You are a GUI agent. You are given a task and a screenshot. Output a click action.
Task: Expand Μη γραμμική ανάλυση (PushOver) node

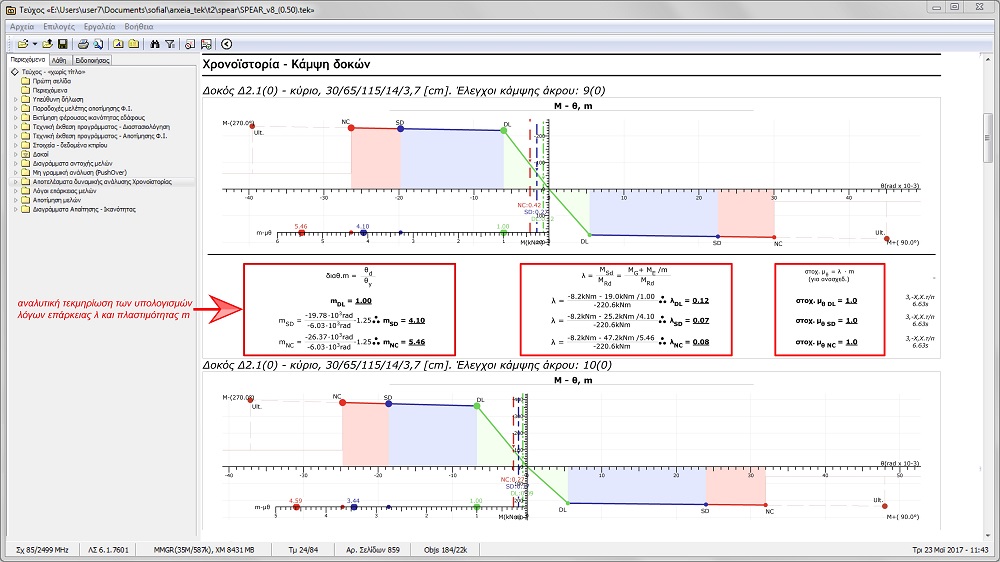[15, 173]
